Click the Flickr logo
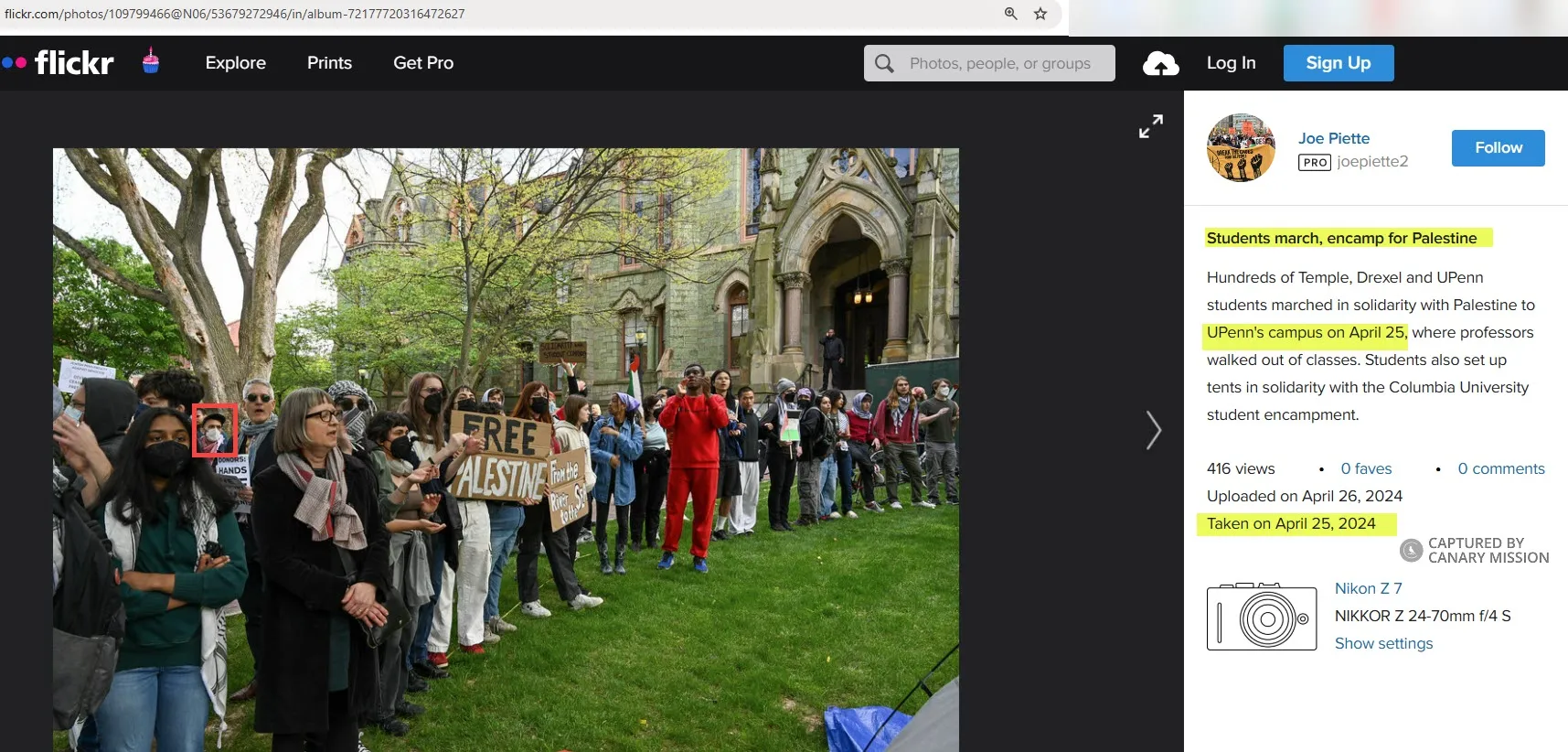1568x752 pixels. 59,63
